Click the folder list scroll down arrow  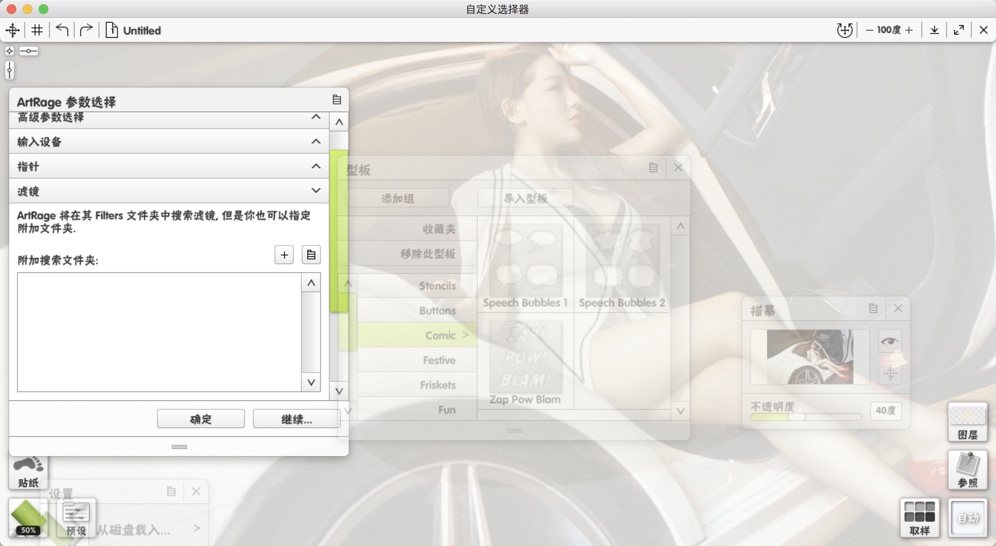pyautogui.click(x=311, y=382)
